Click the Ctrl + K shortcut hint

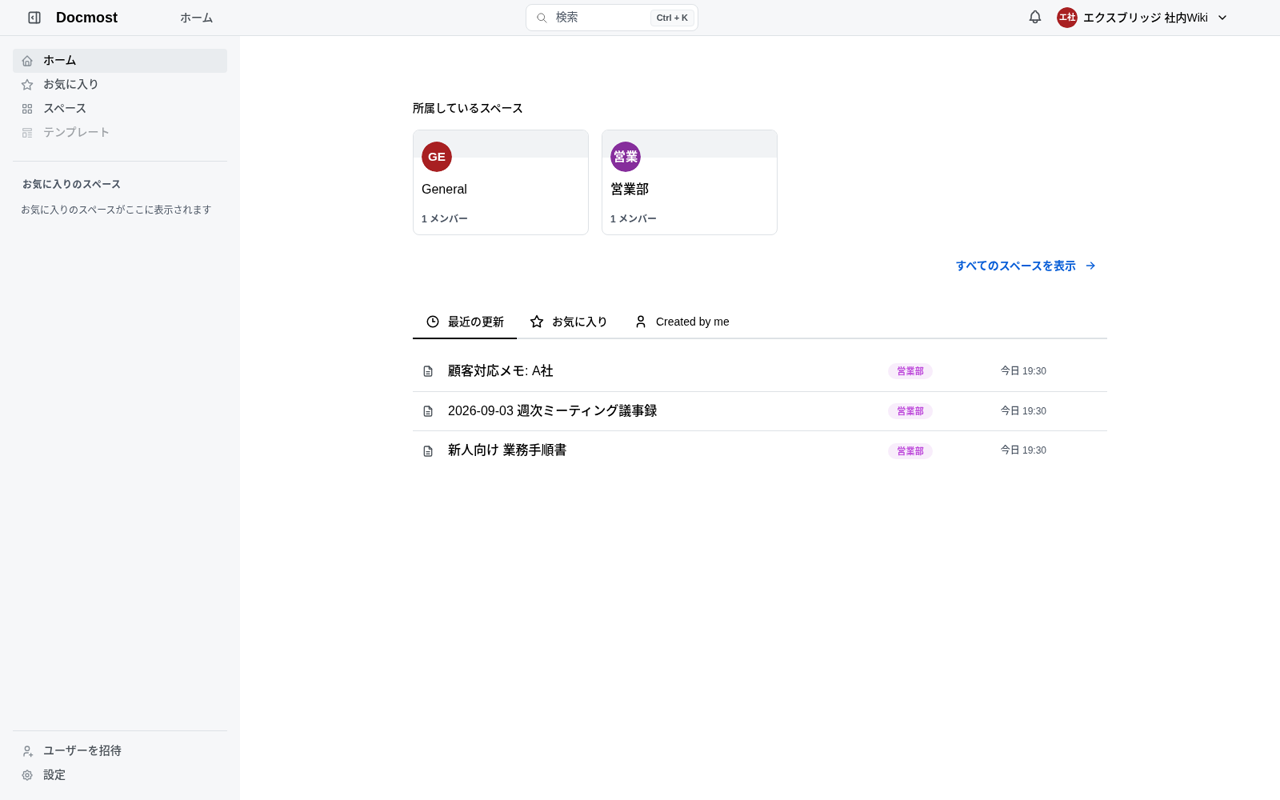(x=672, y=18)
